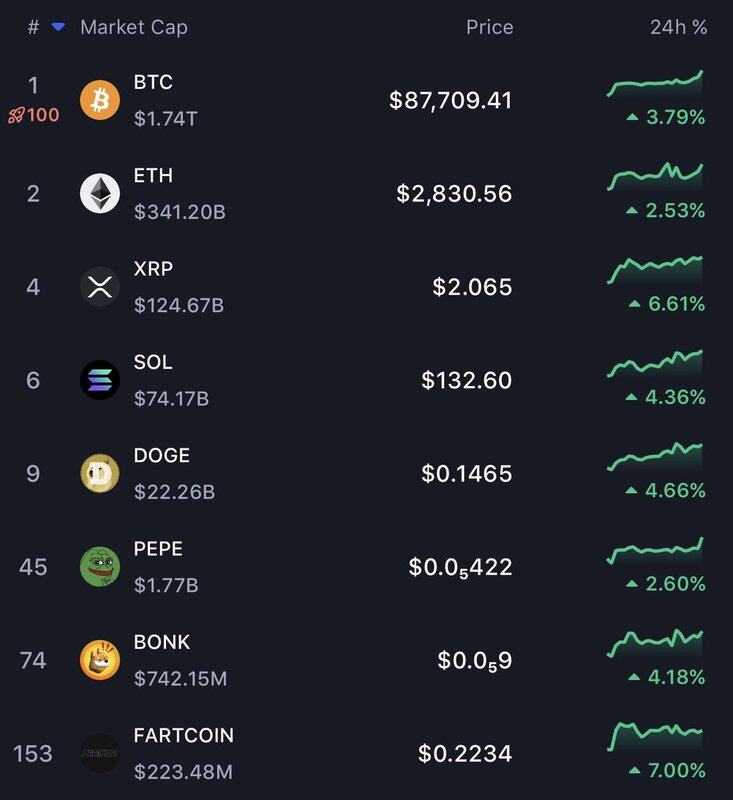This screenshot has height=800, width=733.
Task: Open the XRP 24h sparkline chart
Action: [655, 270]
